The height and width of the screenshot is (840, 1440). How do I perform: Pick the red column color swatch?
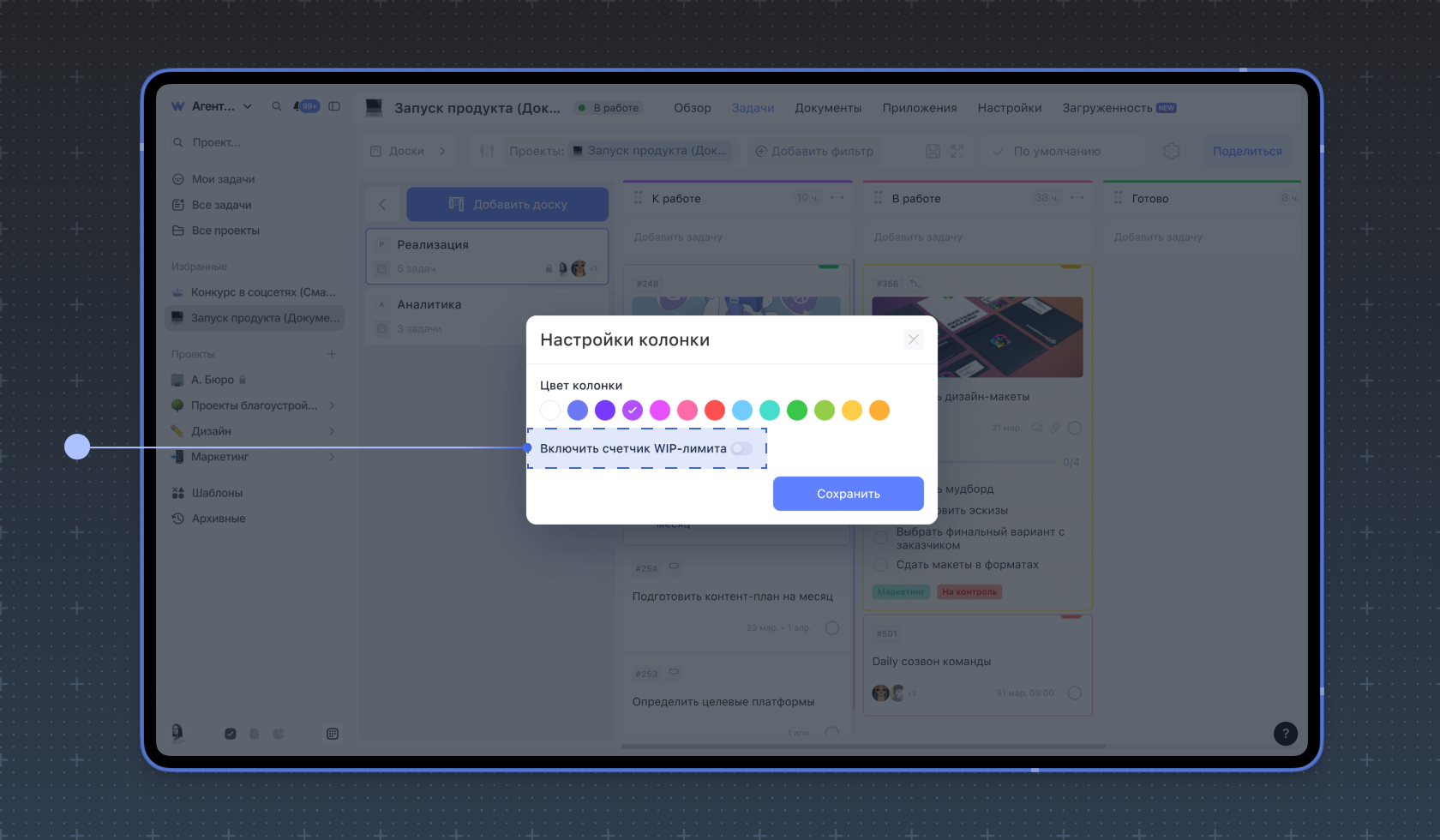click(715, 411)
